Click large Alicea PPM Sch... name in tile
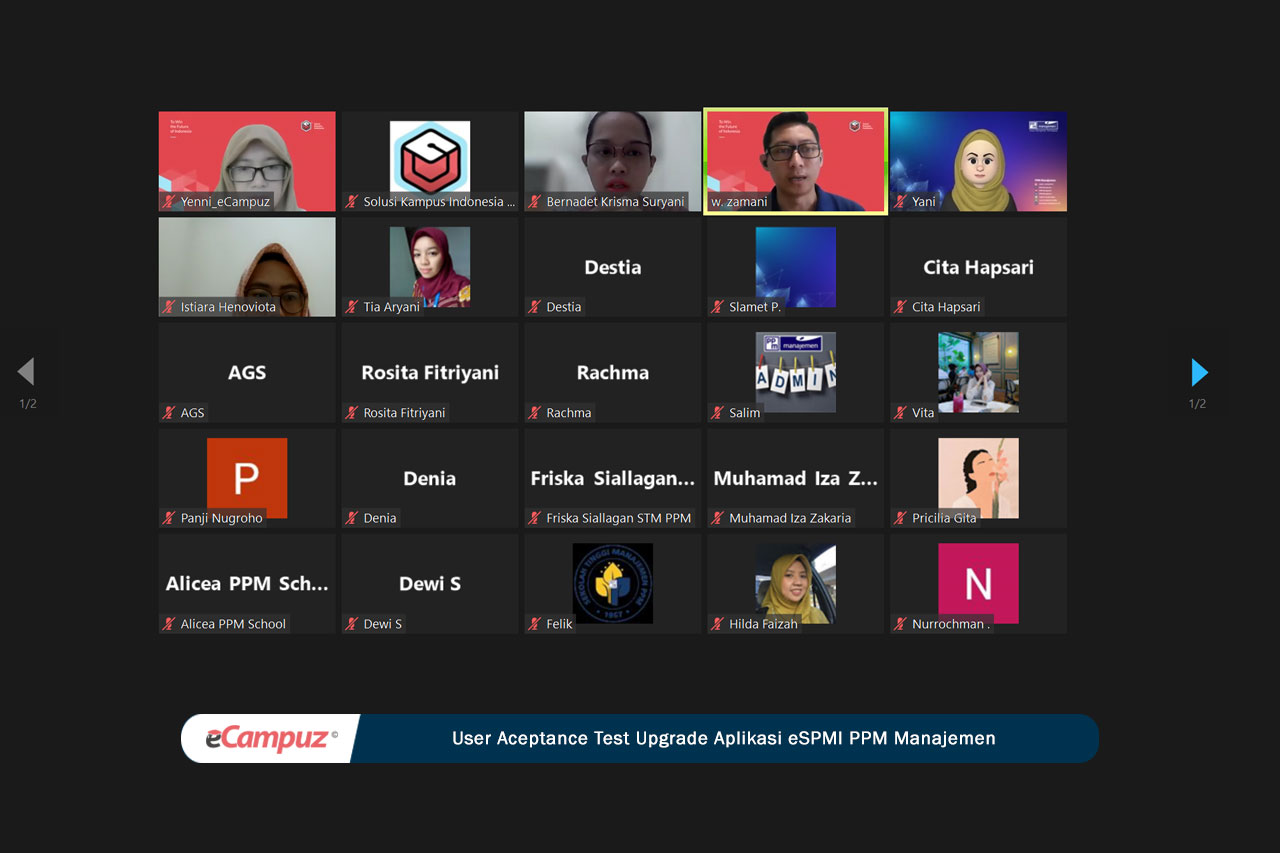The image size is (1280, 853). click(x=247, y=584)
